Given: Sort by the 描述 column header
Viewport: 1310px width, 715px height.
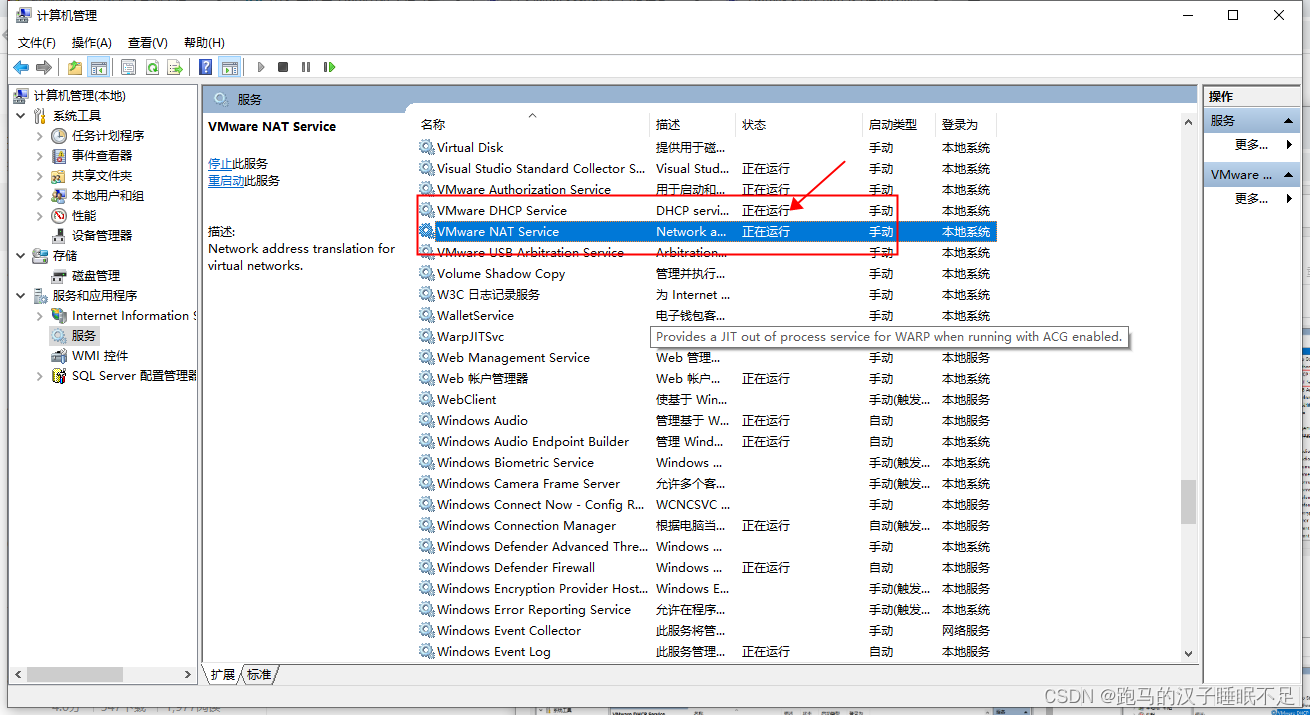Looking at the screenshot, I should (693, 124).
